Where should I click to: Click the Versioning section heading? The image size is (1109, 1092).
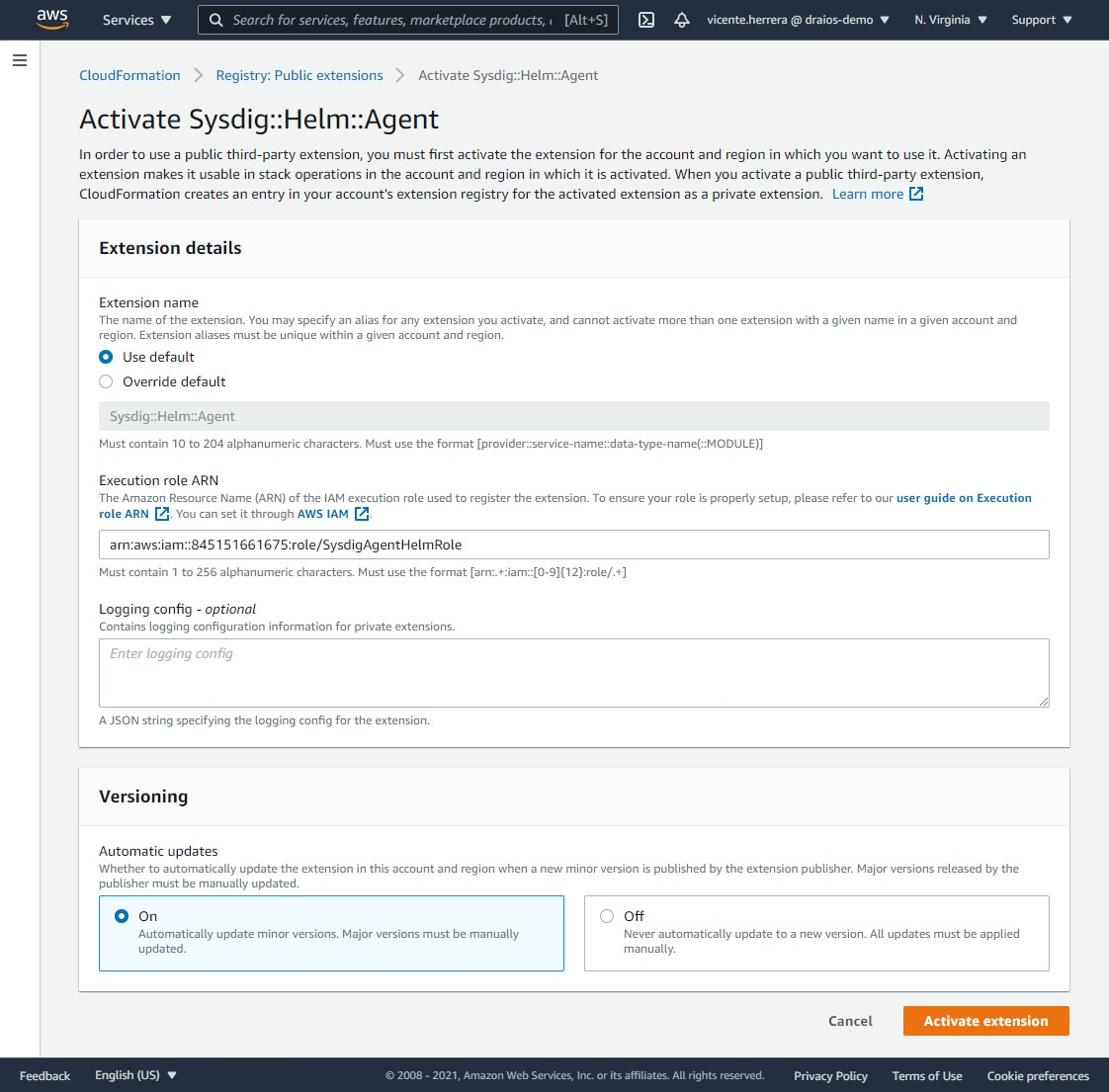click(x=143, y=797)
